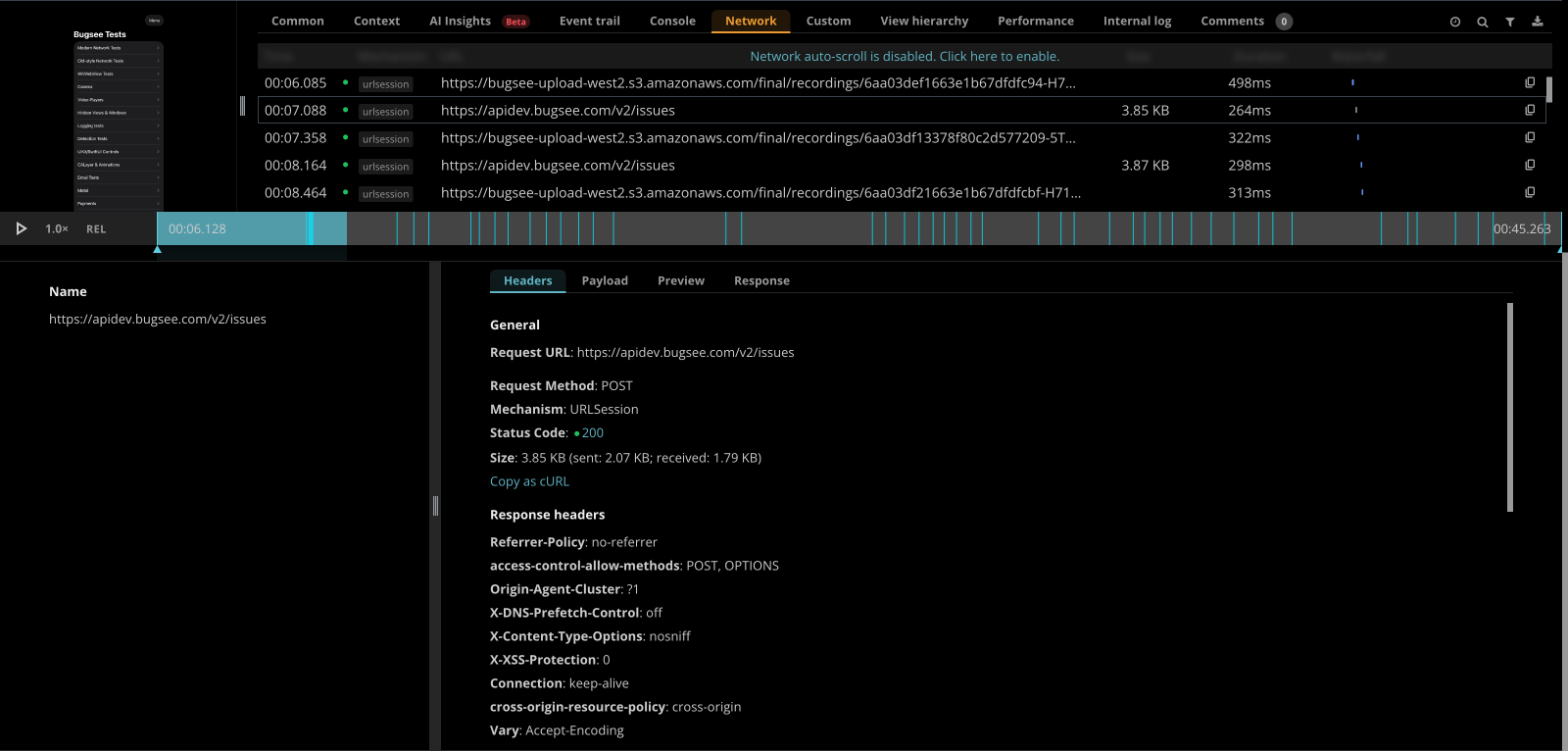Change the 1.0× playback speed
The height and width of the screenshot is (751, 1568).
coord(57,229)
